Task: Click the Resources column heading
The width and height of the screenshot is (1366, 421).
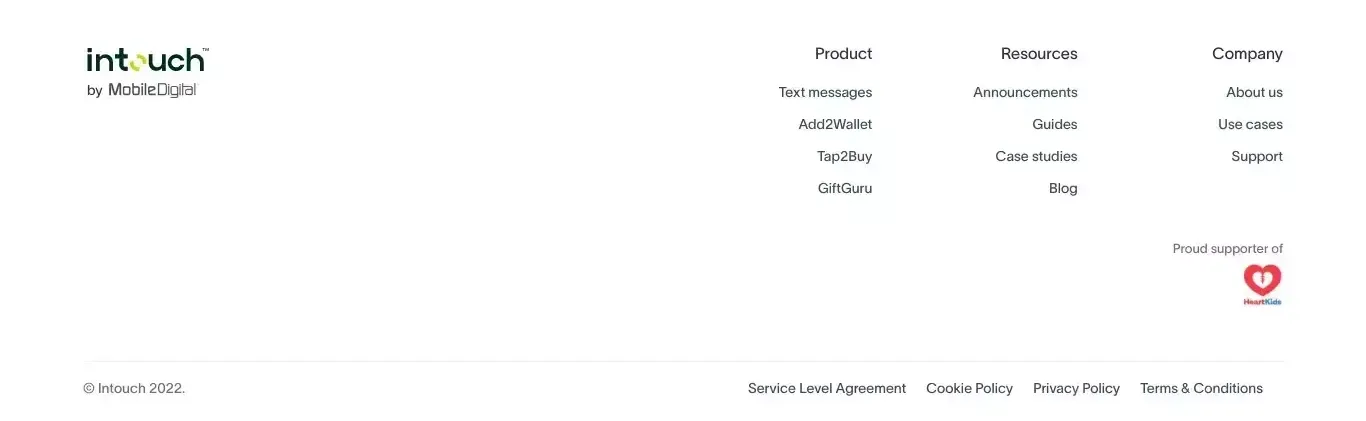Action: [x=1039, y=54]
